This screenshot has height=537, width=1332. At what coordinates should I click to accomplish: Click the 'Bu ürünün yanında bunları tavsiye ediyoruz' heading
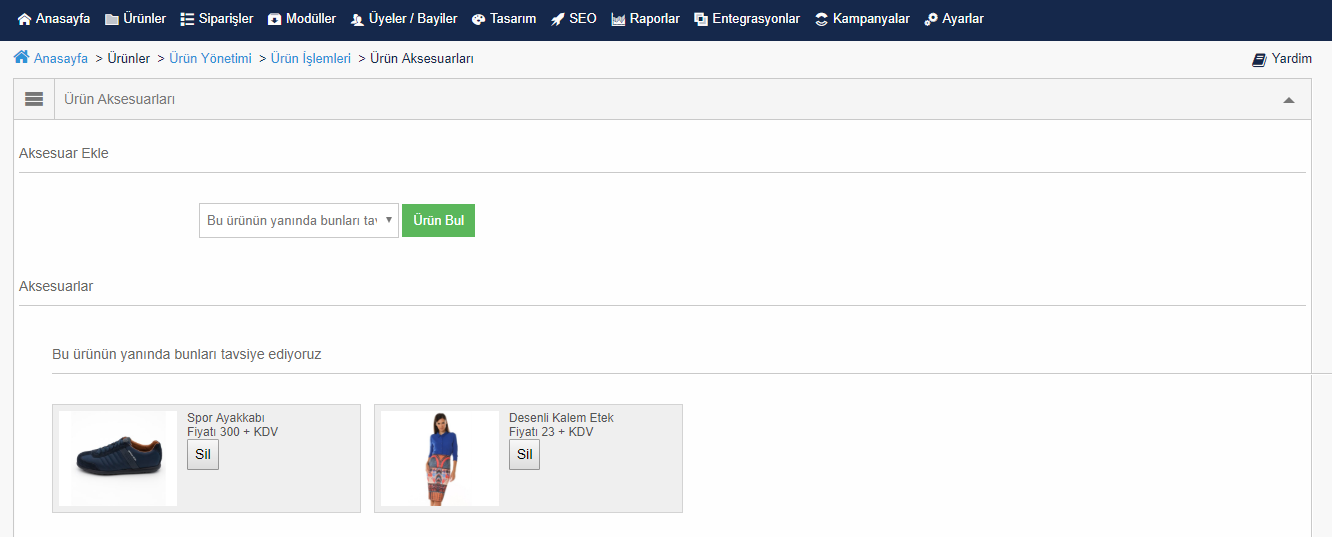[187, 354]
